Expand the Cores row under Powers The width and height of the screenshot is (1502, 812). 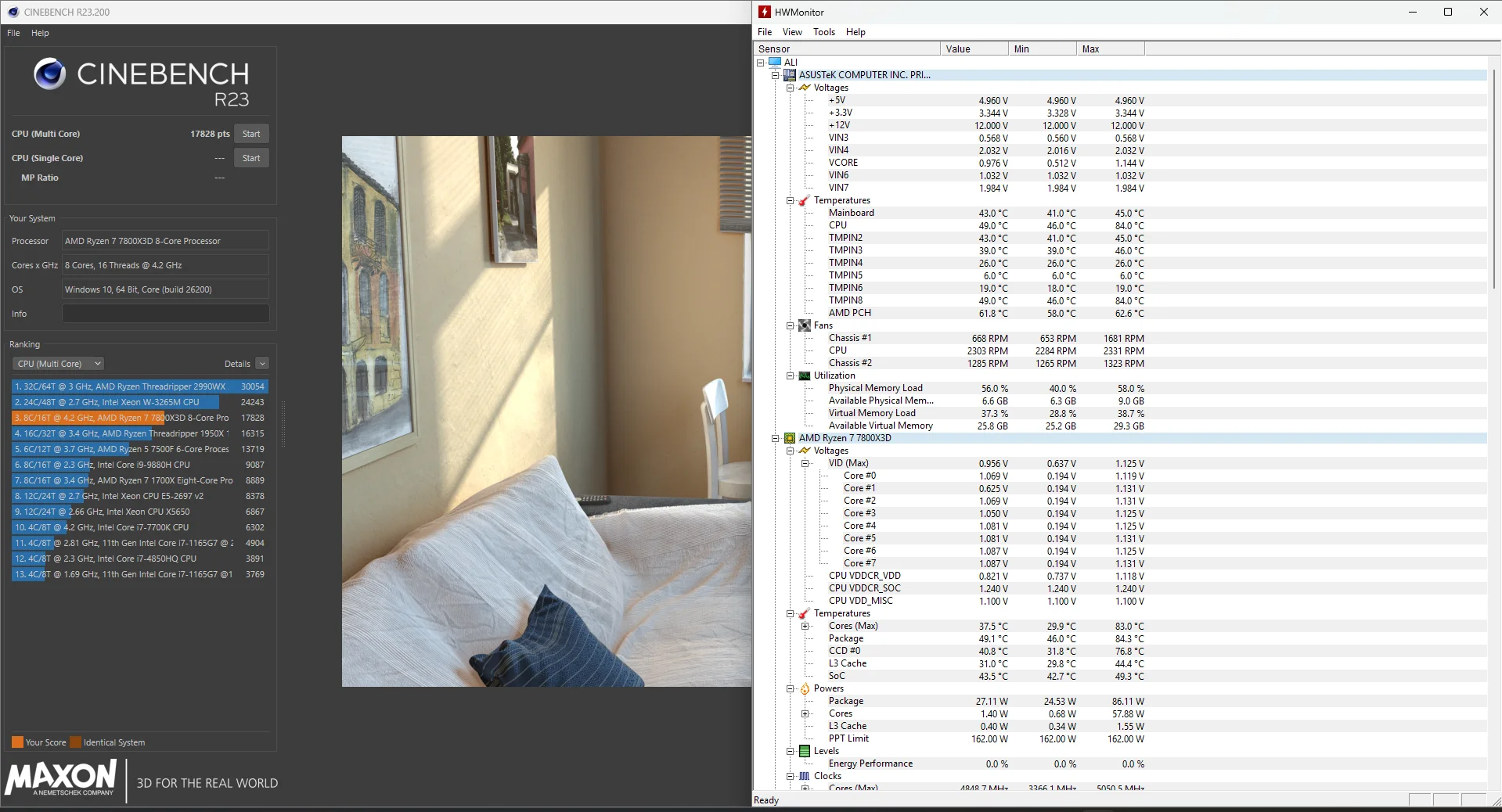805,713
